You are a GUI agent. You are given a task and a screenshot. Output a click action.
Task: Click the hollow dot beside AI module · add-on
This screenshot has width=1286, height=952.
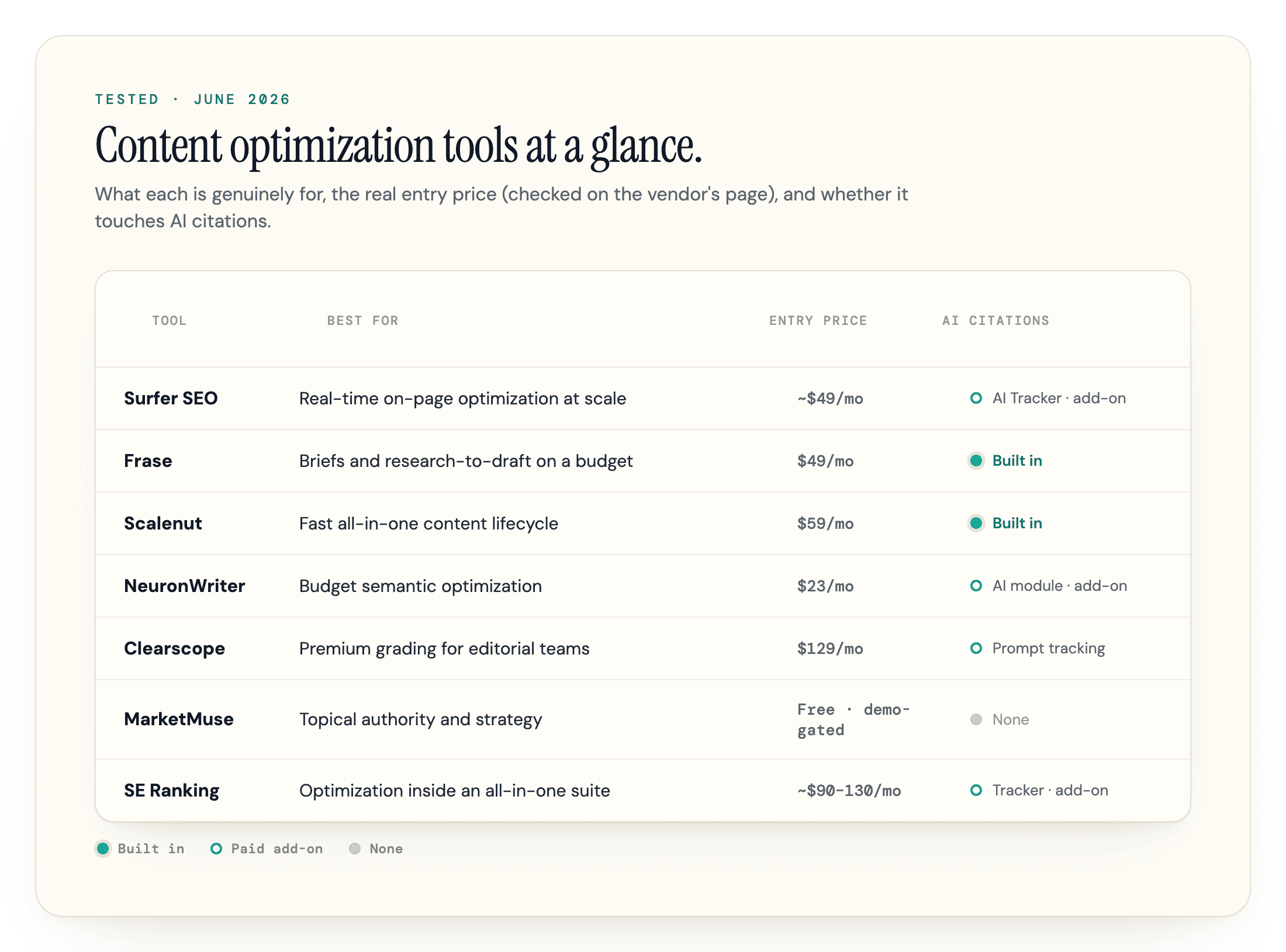pyautogui.click(x=976, y=586)
